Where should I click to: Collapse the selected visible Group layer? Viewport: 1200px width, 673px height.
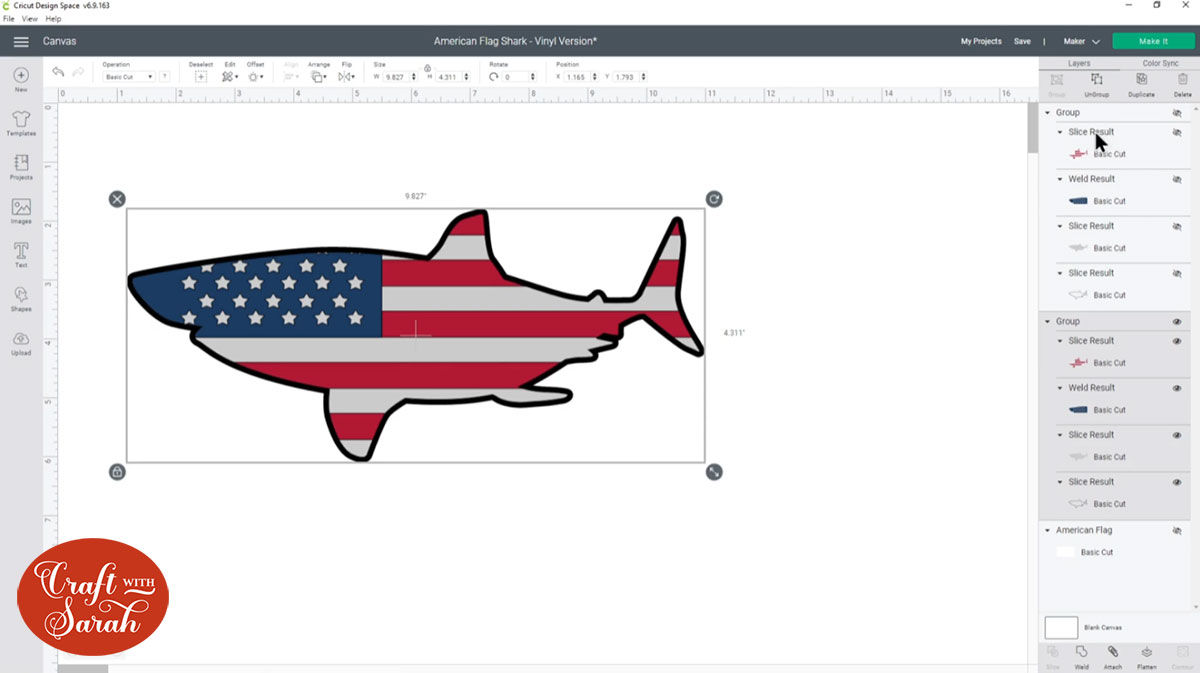[1047, 322]
